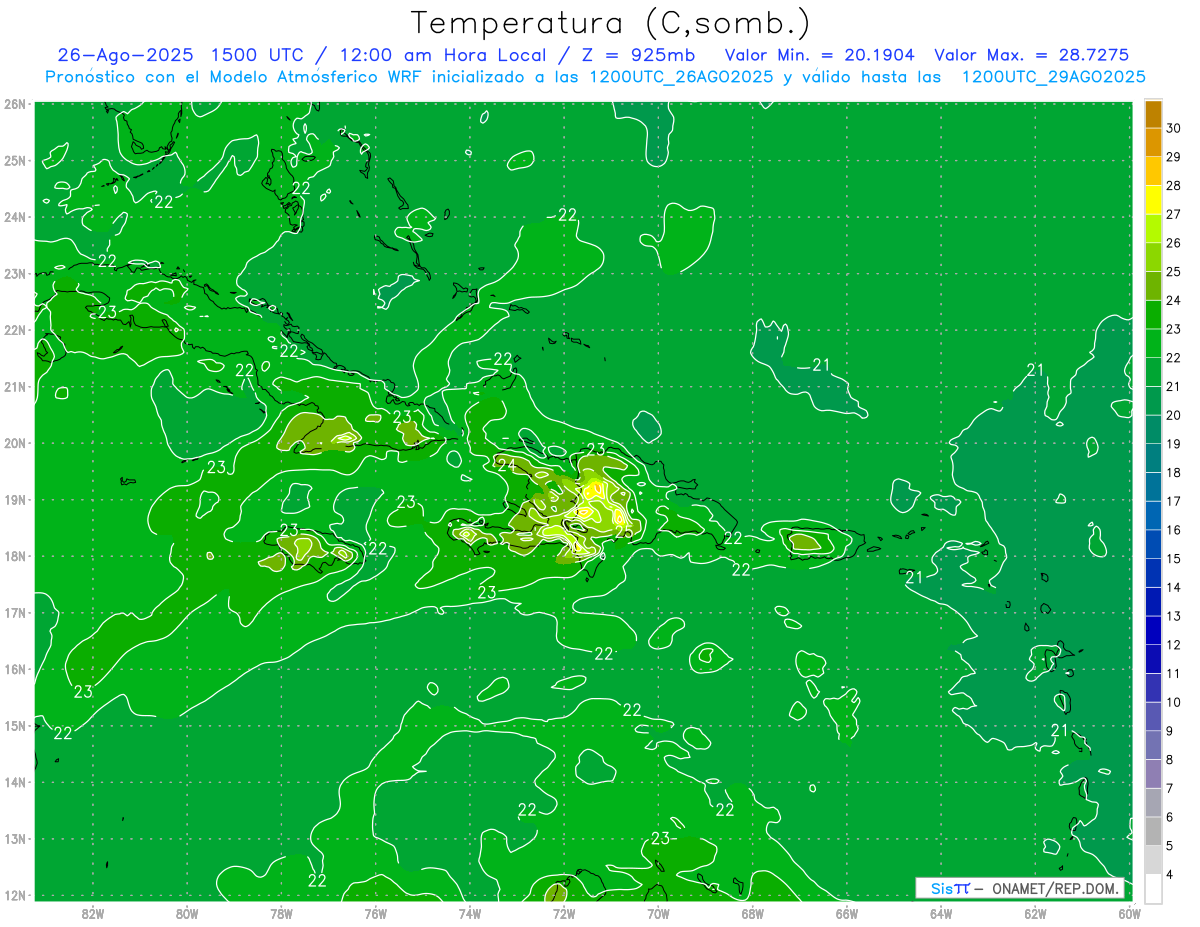The height and width of the screenshot is (927, 1200).
Task: Click the '16N' latitude axis label
Action: [15, 669]
